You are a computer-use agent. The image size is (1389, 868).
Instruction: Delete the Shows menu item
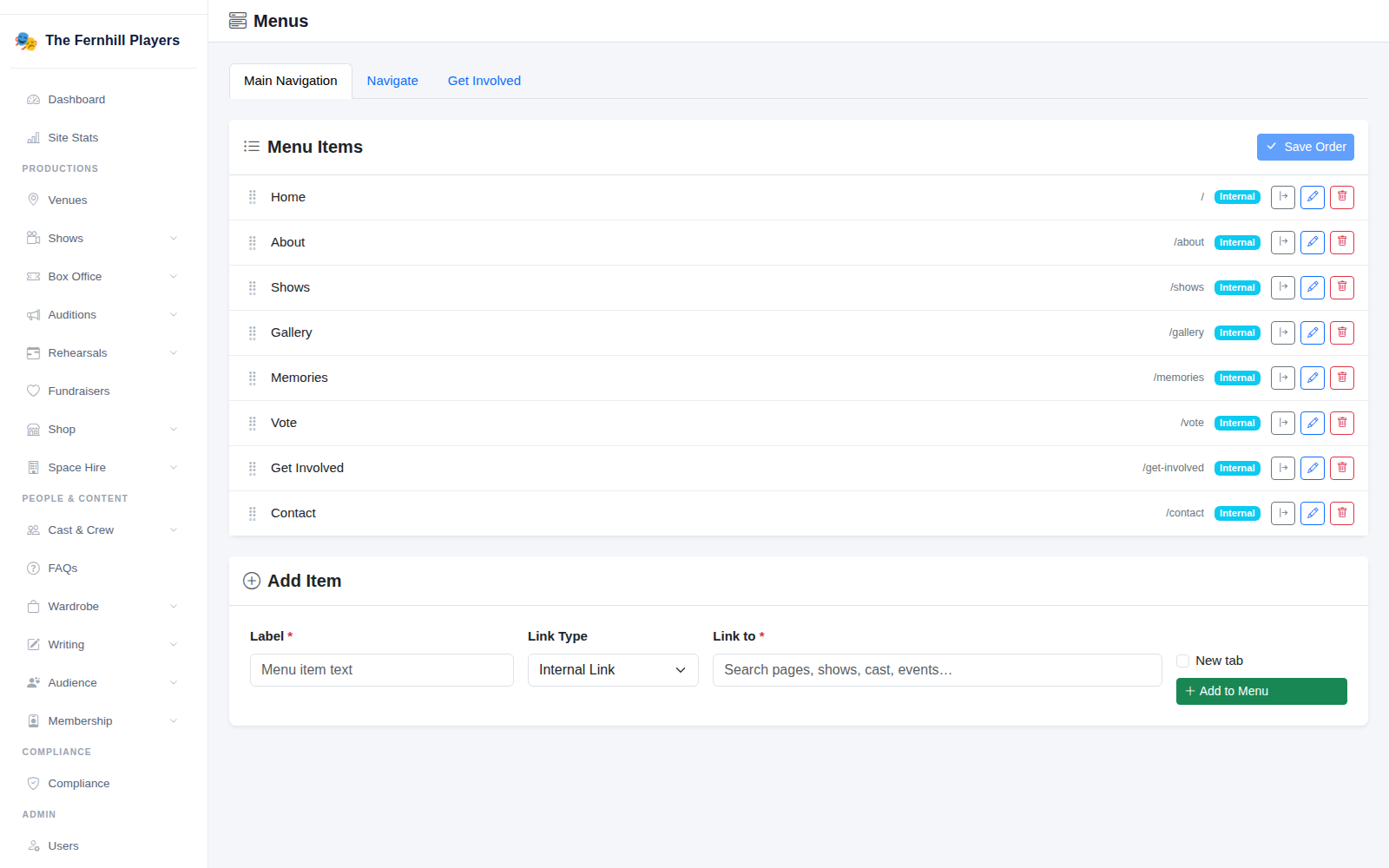[x=1342, y=287]
